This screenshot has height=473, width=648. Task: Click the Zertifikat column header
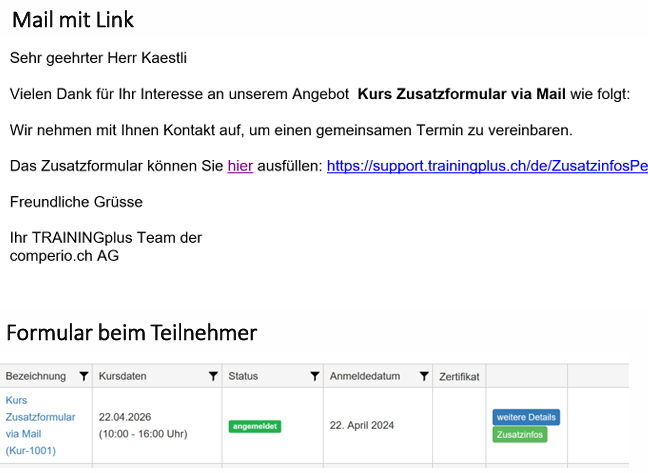click(460, 376)
